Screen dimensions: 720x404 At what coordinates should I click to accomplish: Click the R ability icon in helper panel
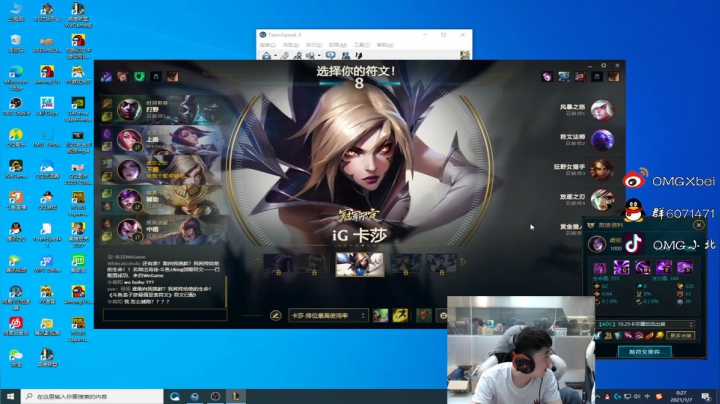coord(685,268)
